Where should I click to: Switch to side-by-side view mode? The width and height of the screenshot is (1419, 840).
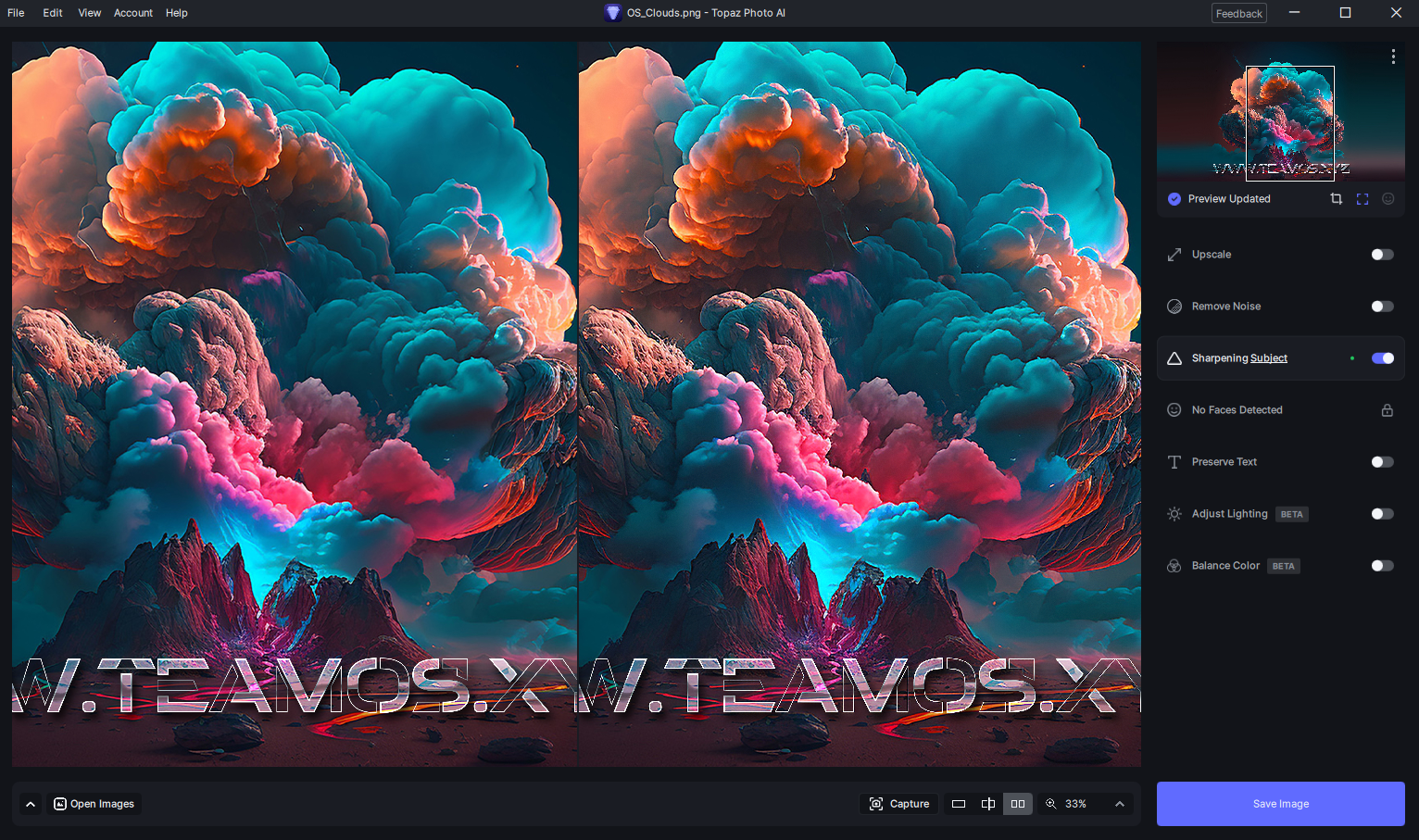(1018, 804)
